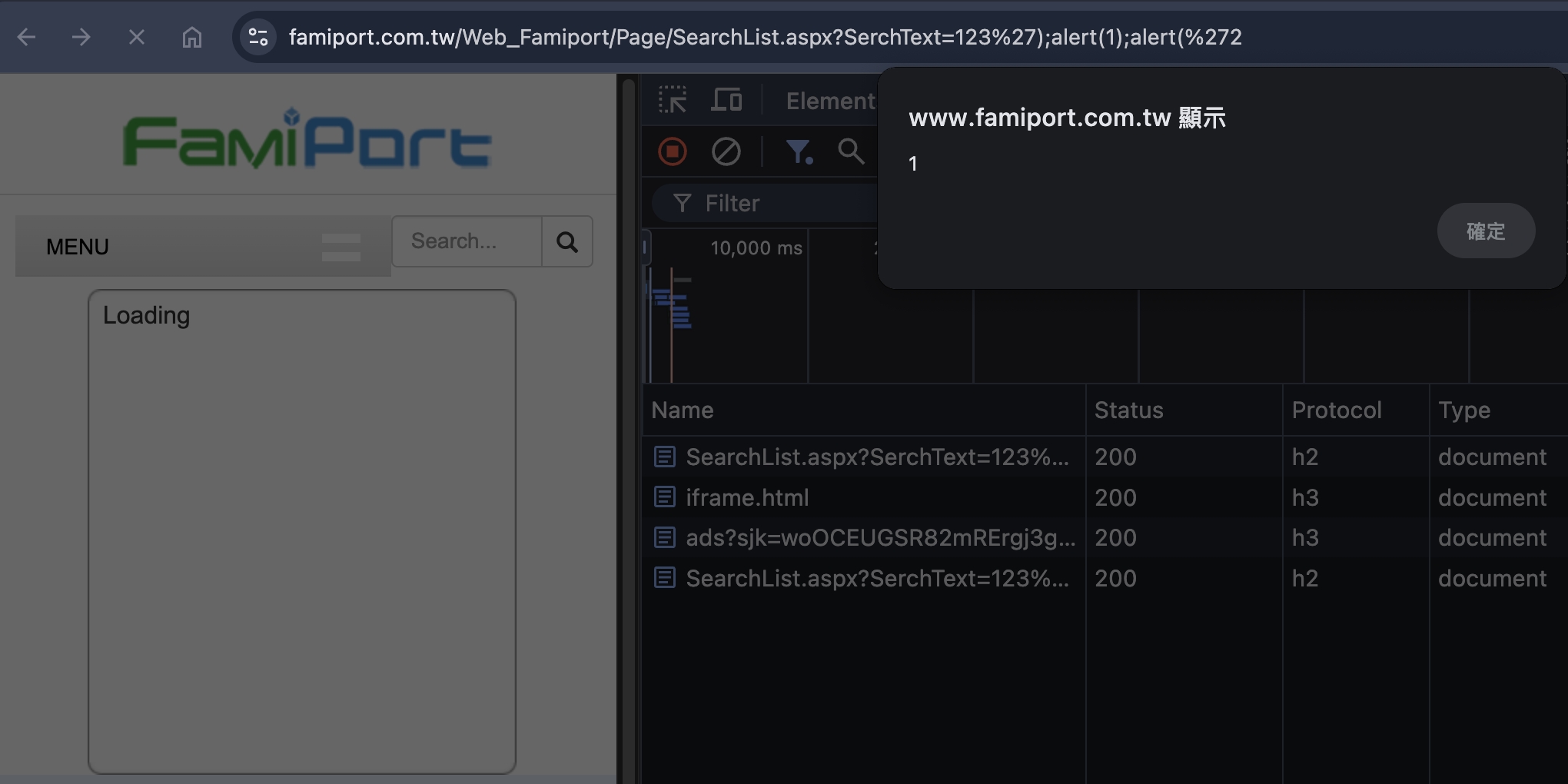Stop recording network log
The width and height of the screenshot is (1568, 784).
click(673, 151)
